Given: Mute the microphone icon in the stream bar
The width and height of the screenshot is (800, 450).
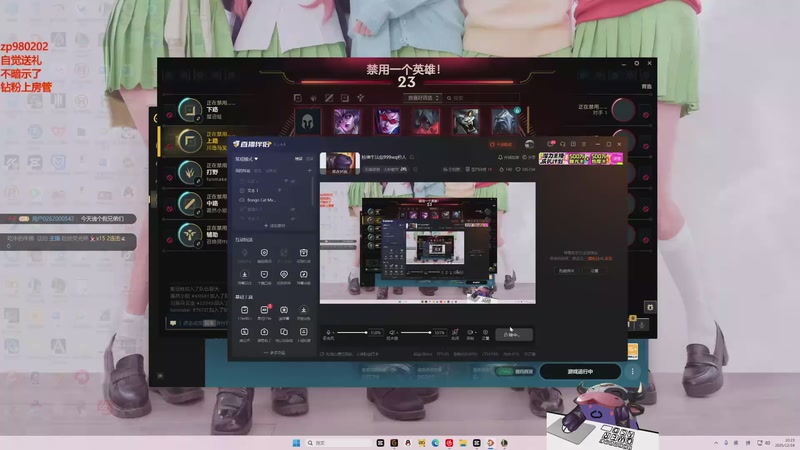Looking at the screenshot, I should pos(329,333).
